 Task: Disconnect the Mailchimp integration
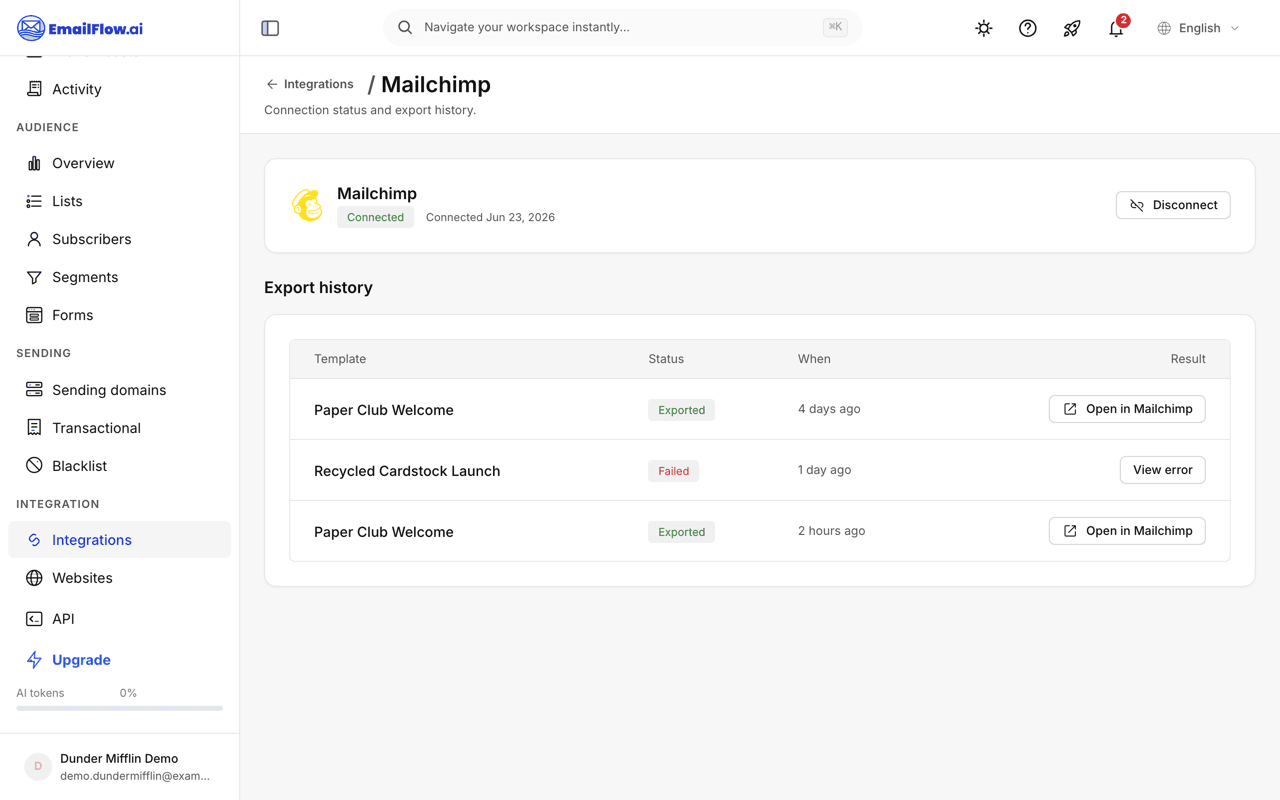pos(1173,205)
